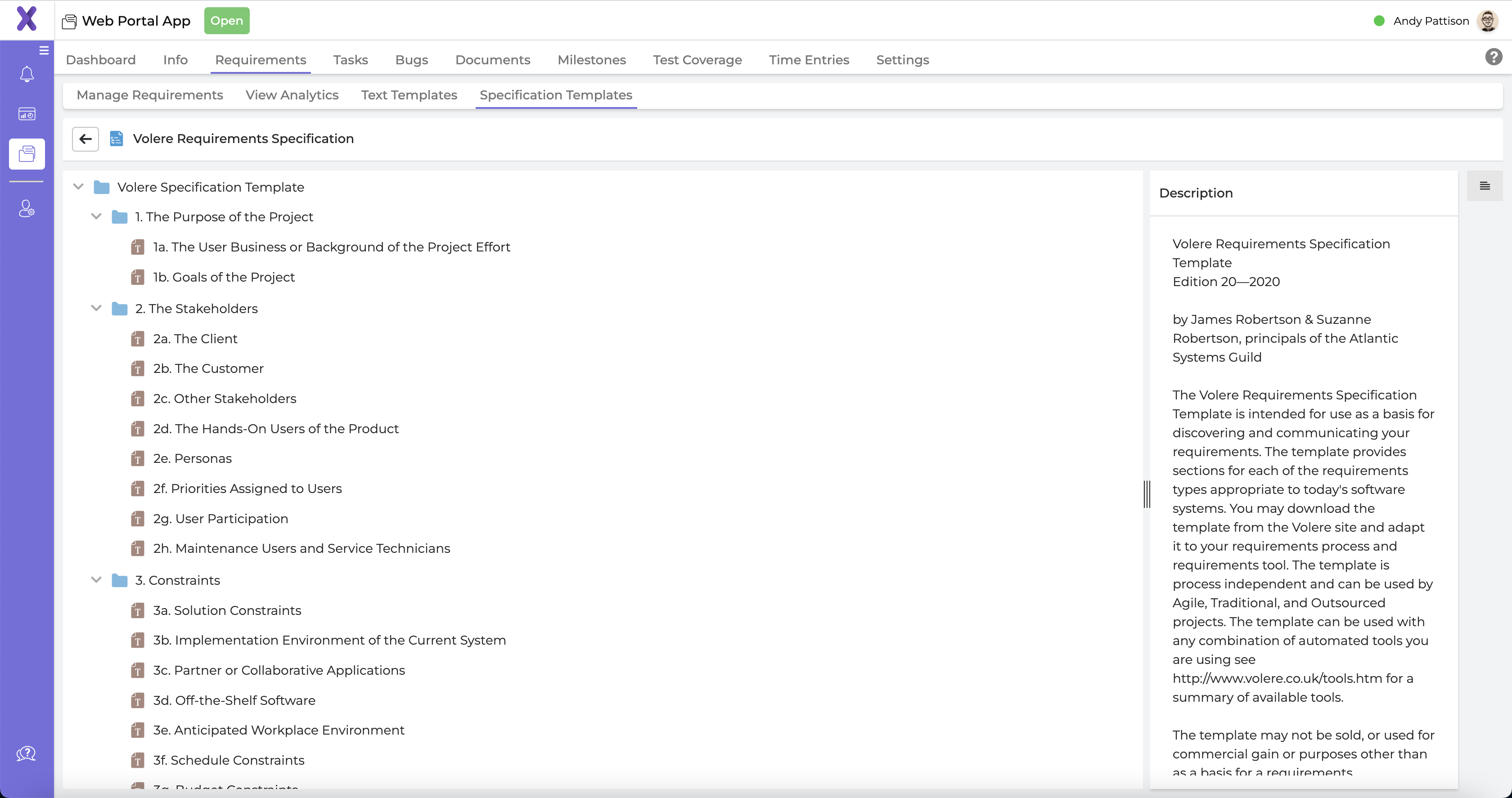Collapse the Constraints folder
Screen dimensions: 1512x798
coord(96,580)
